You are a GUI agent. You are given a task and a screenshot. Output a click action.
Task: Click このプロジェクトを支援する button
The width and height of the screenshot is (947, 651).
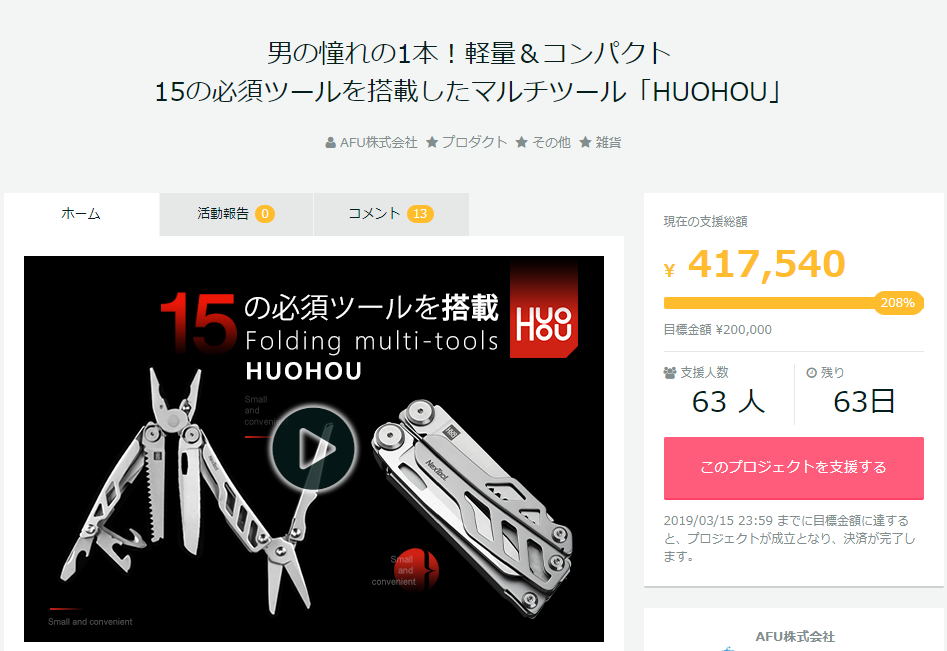[x=794, y=468]
